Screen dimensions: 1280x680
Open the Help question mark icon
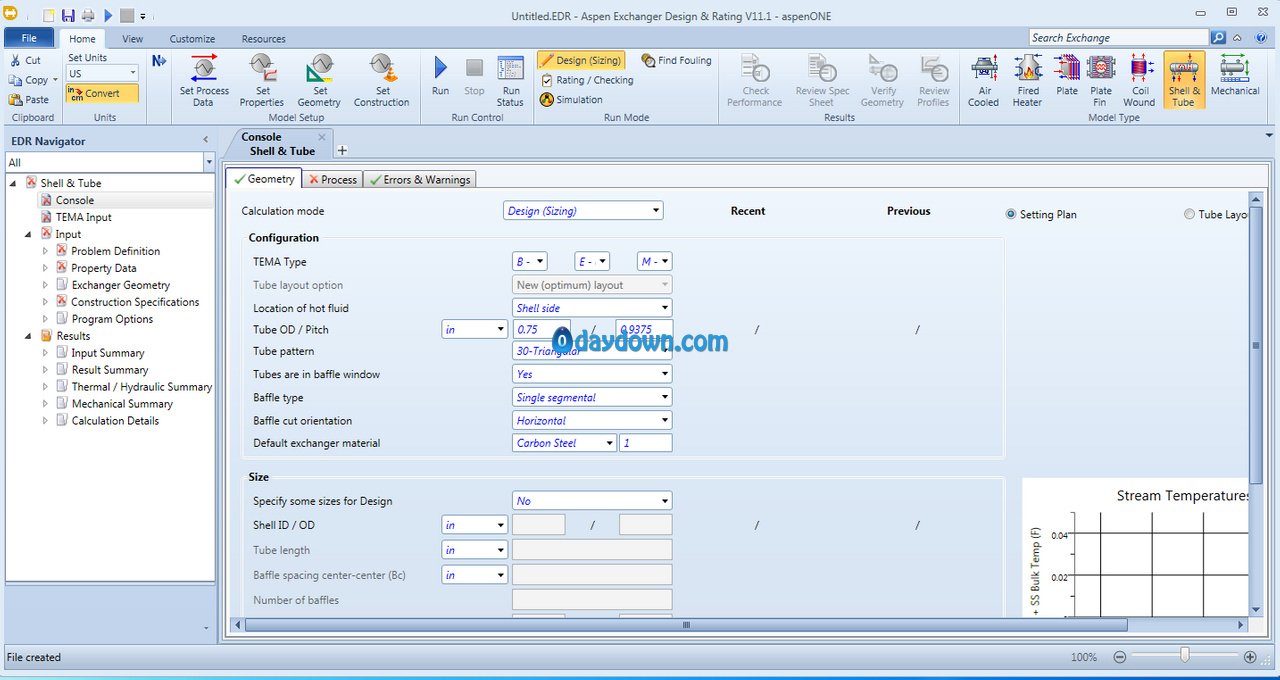click(x=1261, y=37)
